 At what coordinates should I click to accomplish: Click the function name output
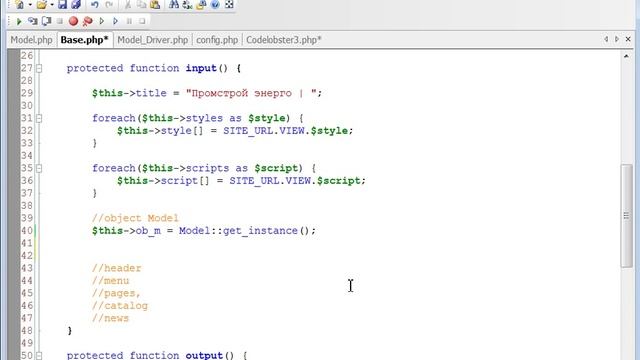click(x=204, y=355)
